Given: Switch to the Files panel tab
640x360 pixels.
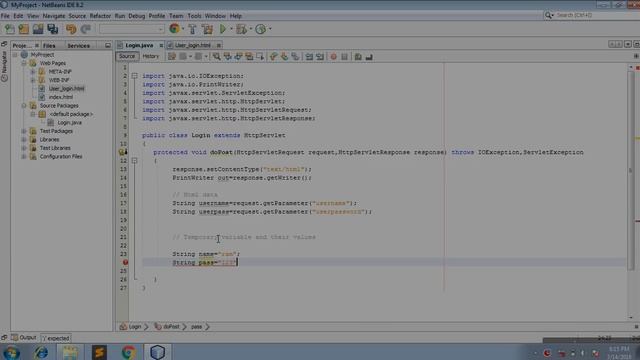Looking at the screenshot, I should (x=49, y=46).
